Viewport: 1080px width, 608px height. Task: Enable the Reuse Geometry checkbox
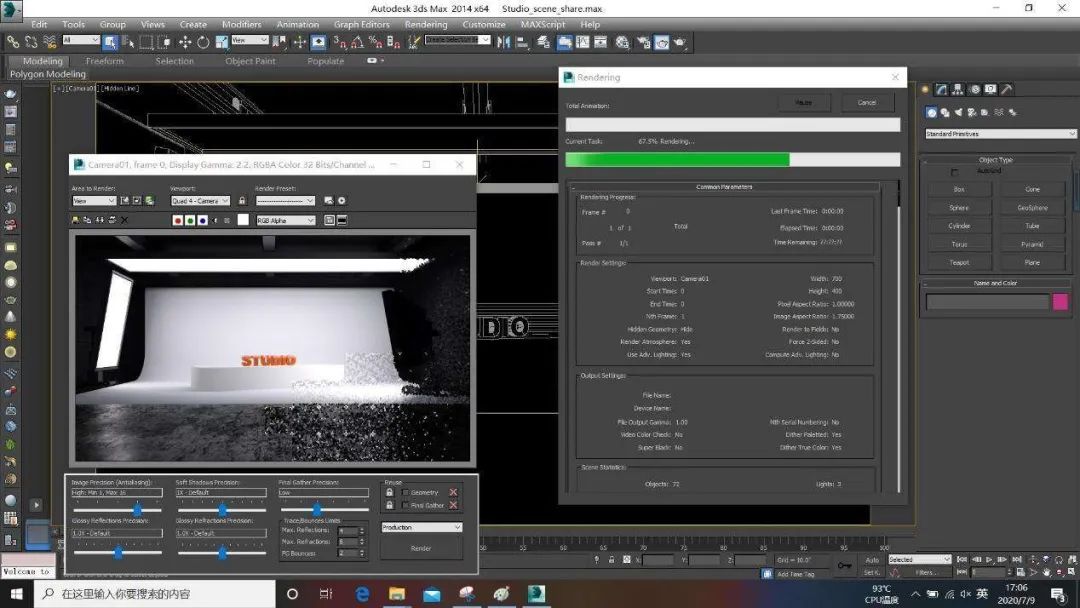pos(405,492)
